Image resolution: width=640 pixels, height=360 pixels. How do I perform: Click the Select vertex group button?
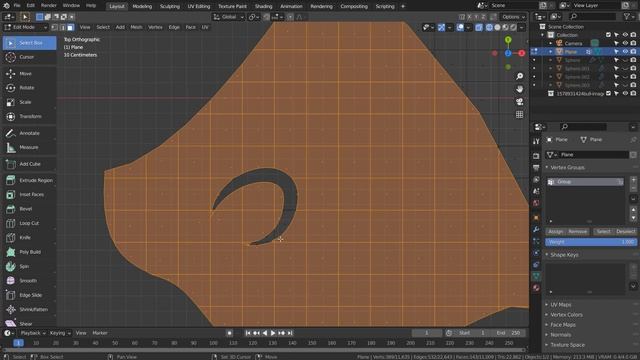point(603,231)
